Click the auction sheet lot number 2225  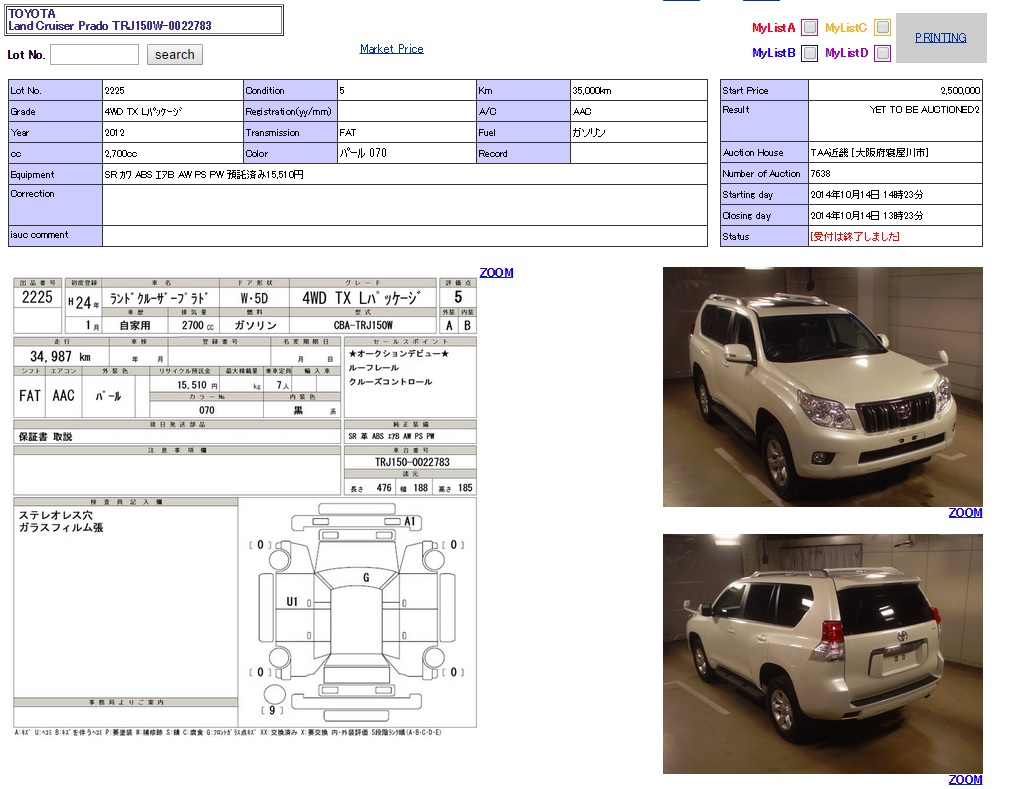click(37, 298)
